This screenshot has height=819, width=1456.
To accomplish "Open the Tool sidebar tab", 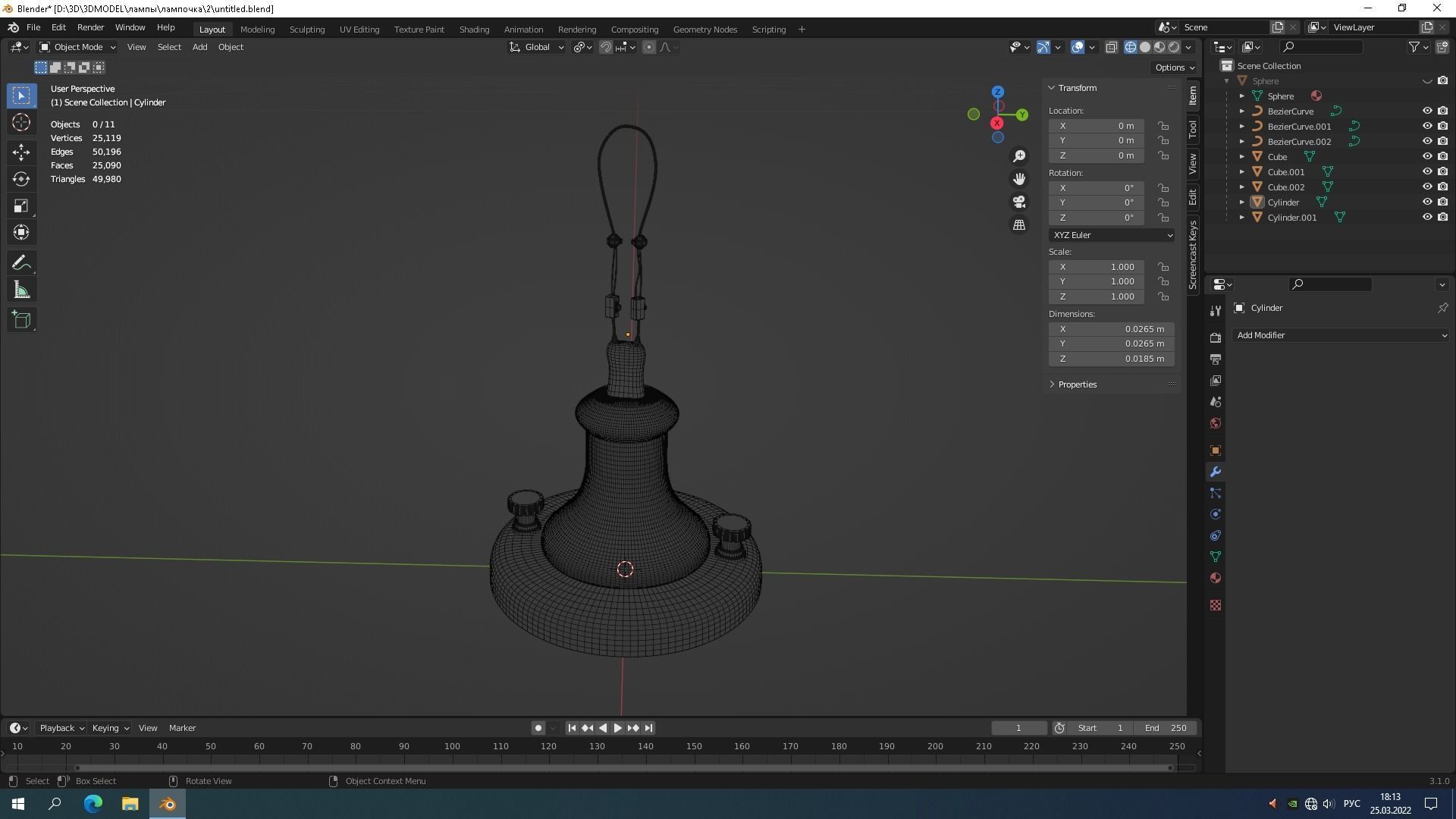I will (x=1193, y=130).
